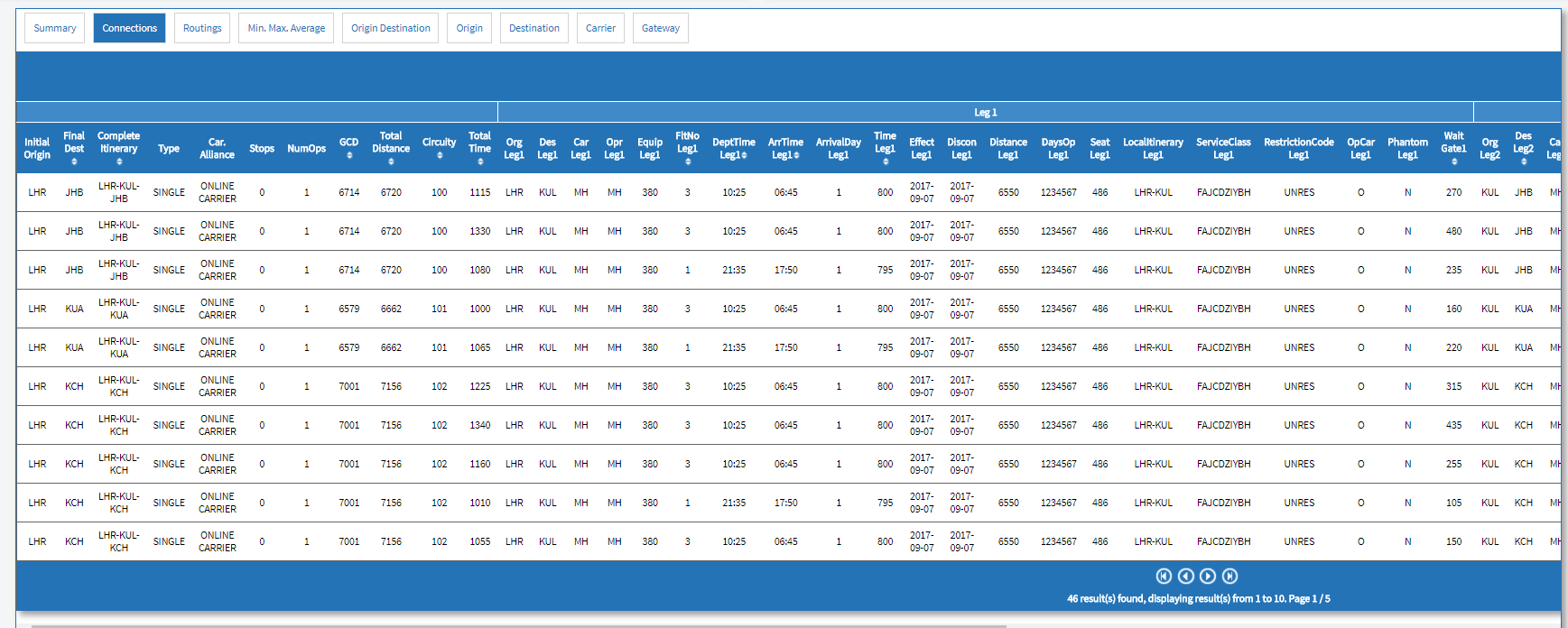
Task: Click the FltNo Leg1 sort arrows
Action: [688, 162]
